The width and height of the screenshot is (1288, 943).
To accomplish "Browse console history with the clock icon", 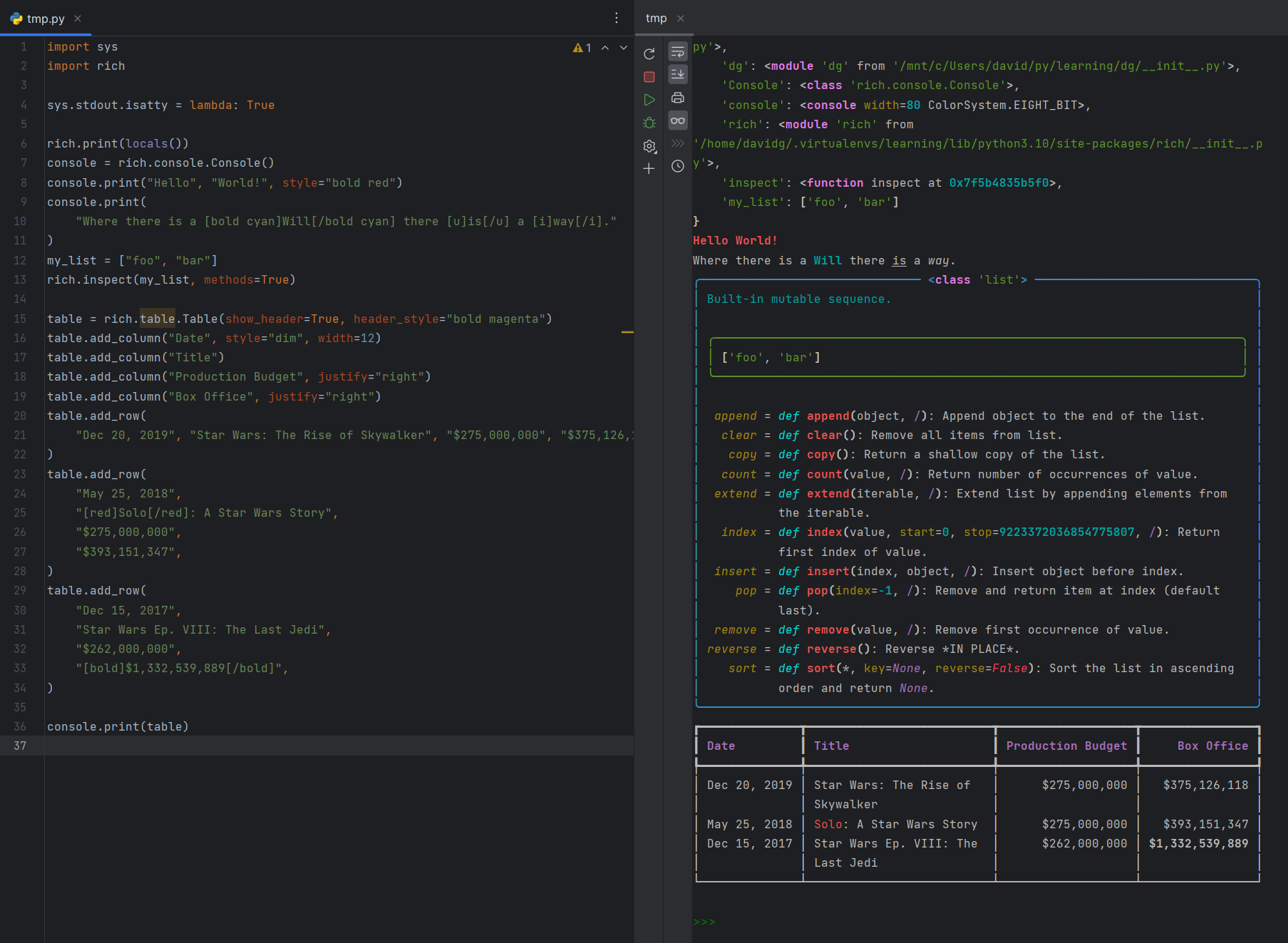I will pyautogui.click(x=678, y=166).
